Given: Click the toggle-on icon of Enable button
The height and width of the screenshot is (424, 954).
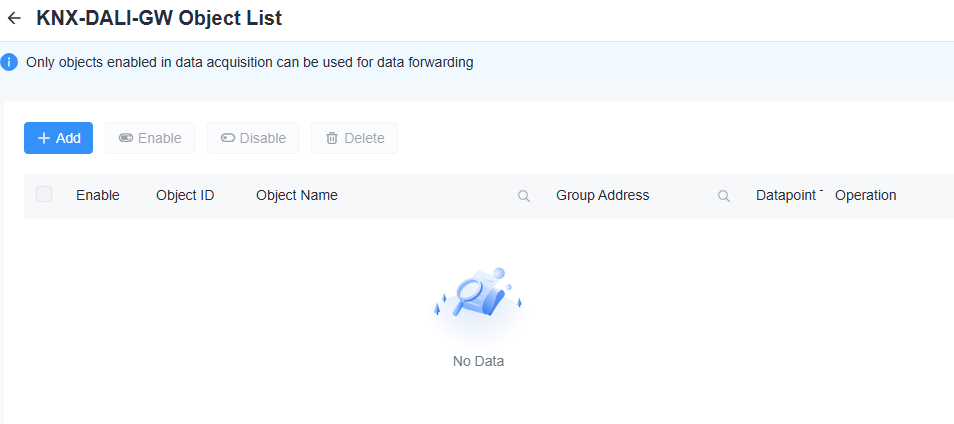Looking at the screenshot, I should tap(126, 138).
